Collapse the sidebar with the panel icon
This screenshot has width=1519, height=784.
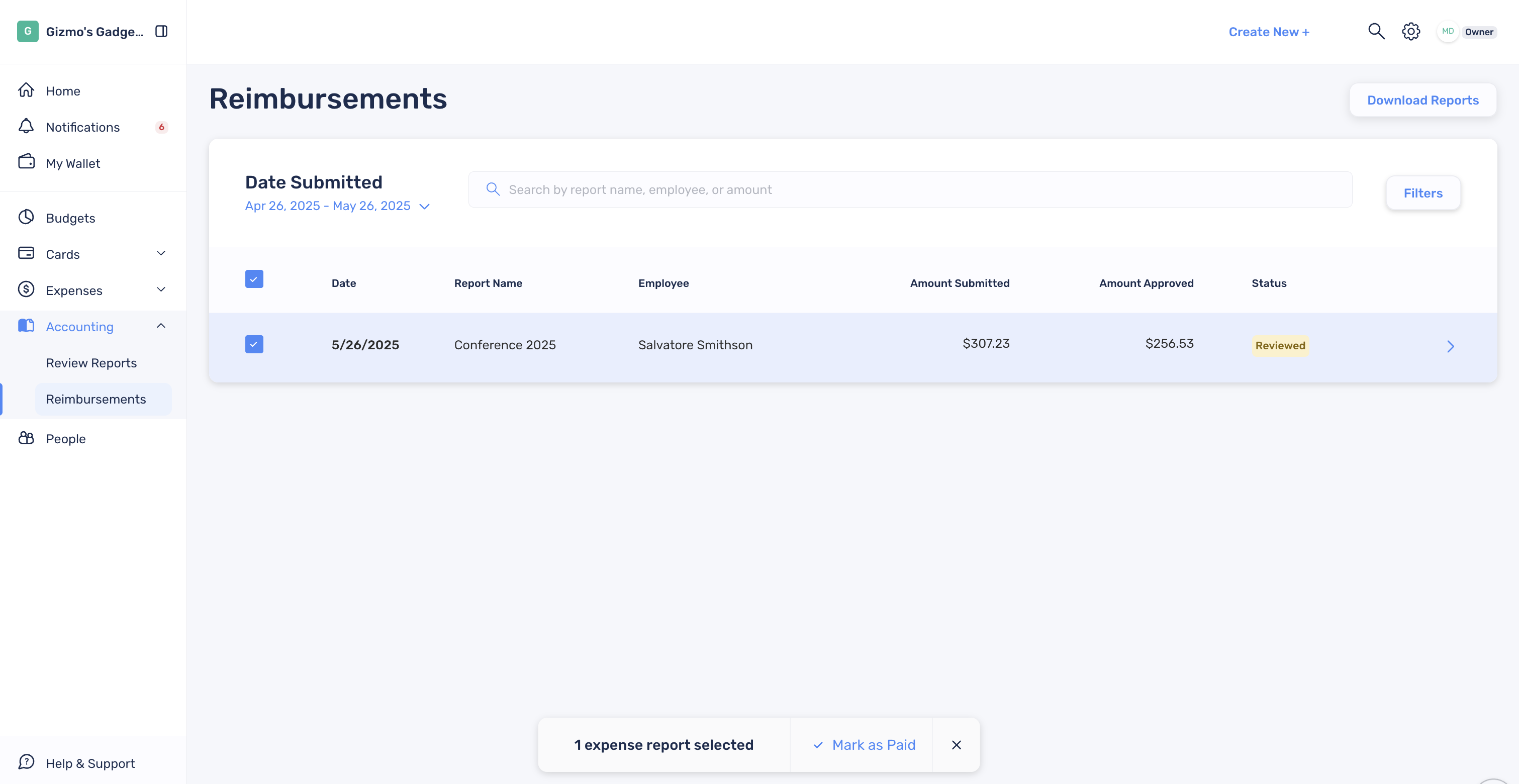[161, 31]
